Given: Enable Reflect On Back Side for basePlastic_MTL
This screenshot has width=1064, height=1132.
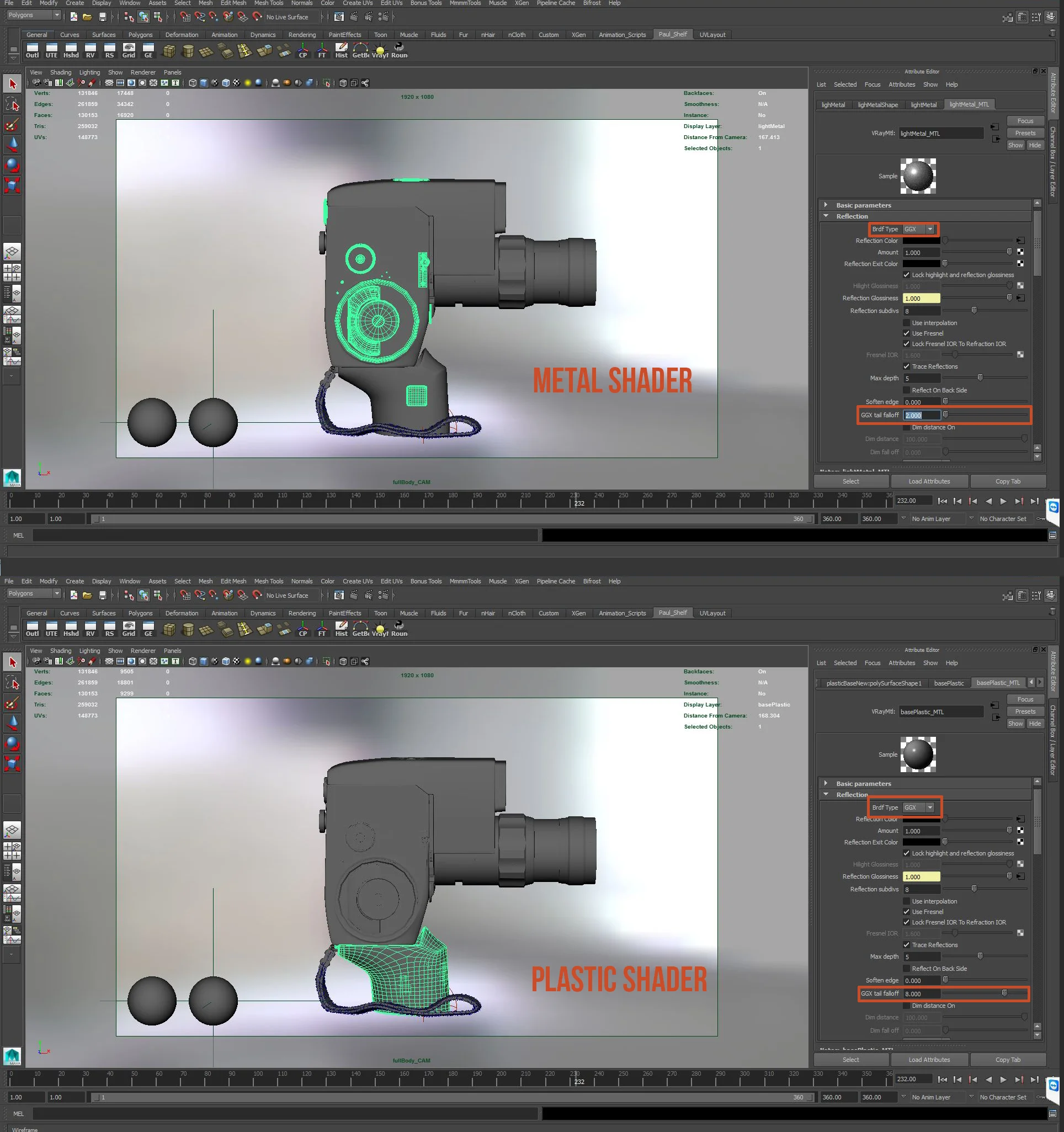Looking at the screenshot, I should (906, 969).
